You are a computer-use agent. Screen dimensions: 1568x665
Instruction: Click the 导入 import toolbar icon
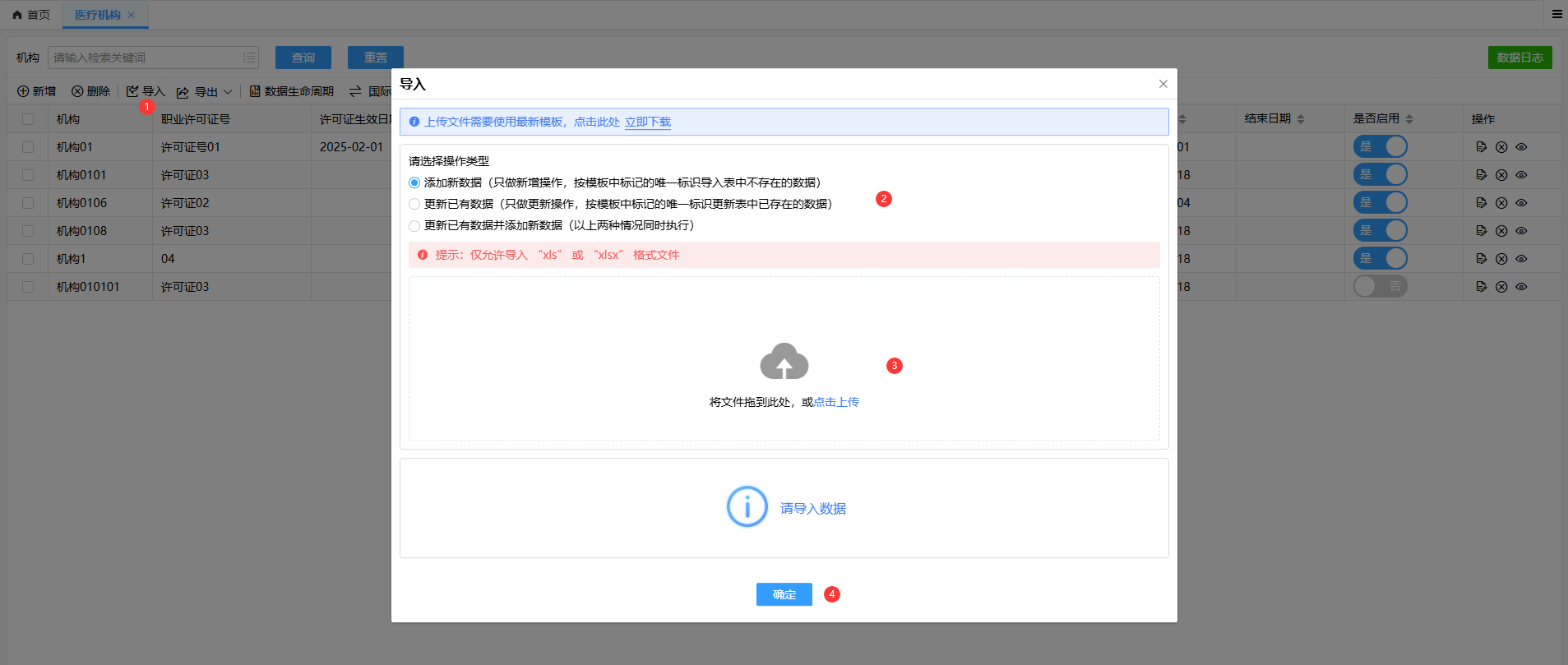pyautogui.click(x=133, y=91)
